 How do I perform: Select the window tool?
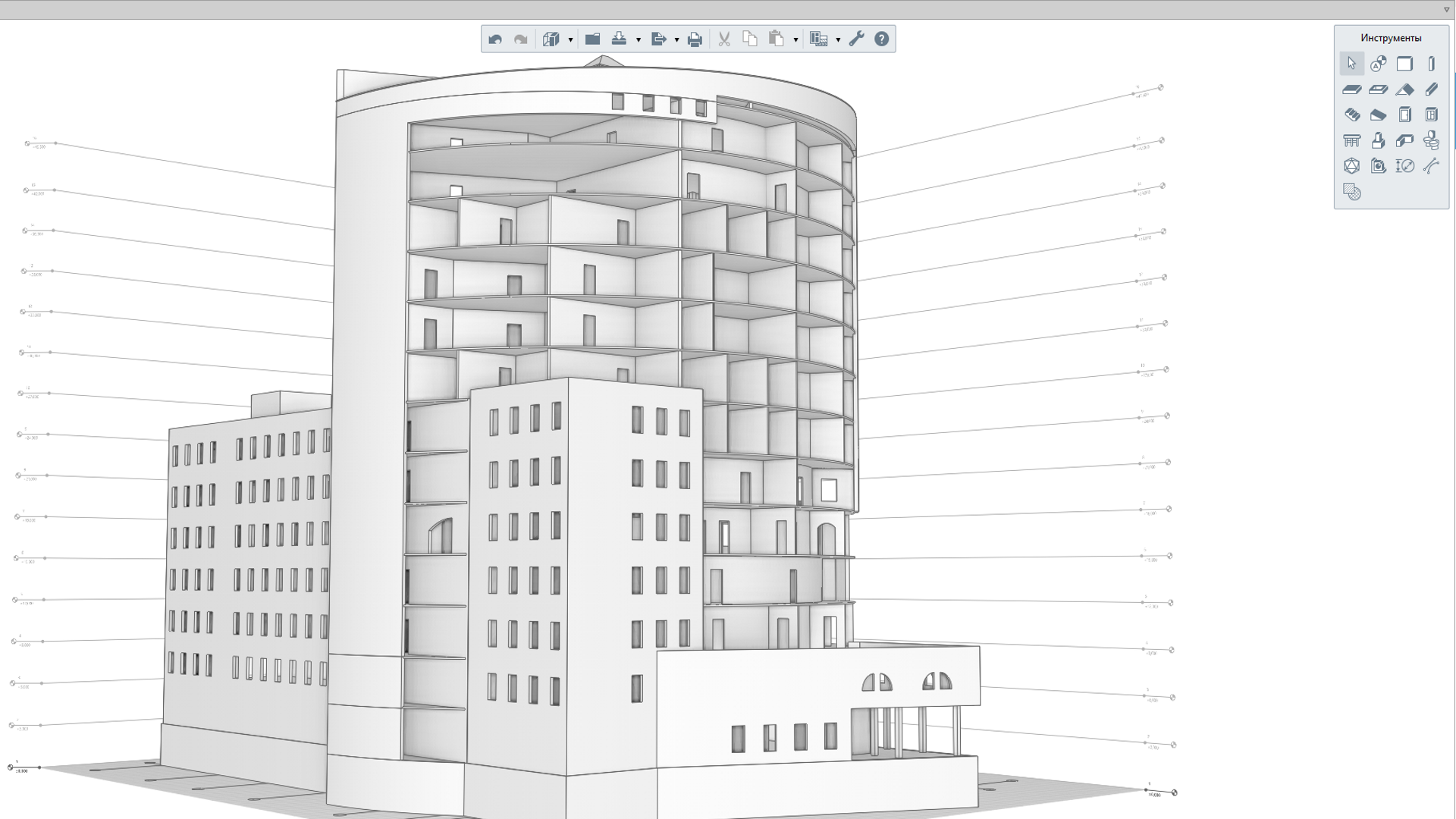[x=1431, y=115]
